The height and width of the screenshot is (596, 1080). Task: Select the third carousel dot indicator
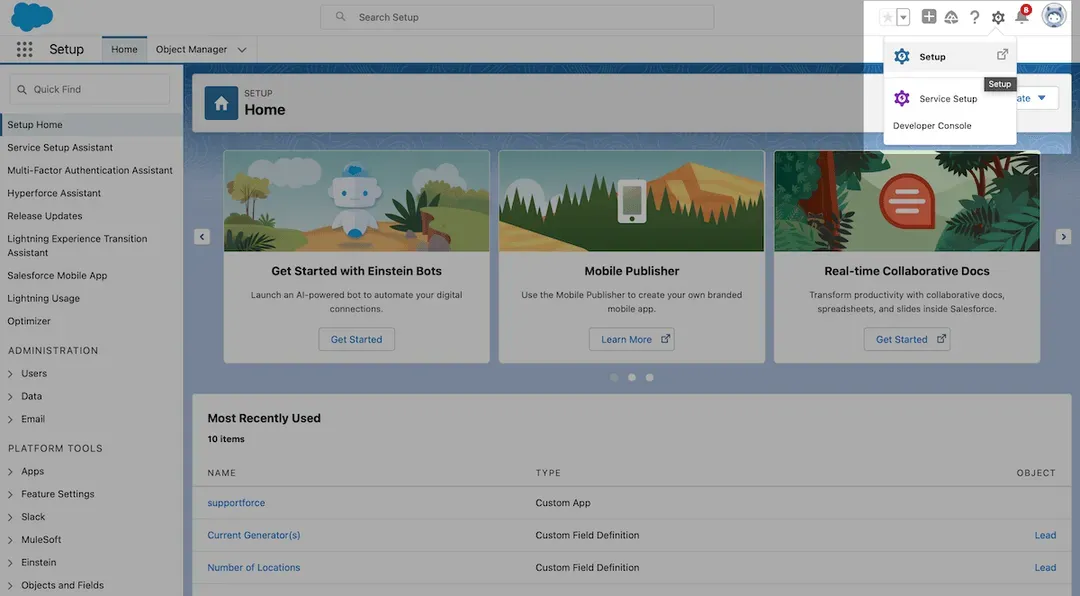(x=650, y=378)
